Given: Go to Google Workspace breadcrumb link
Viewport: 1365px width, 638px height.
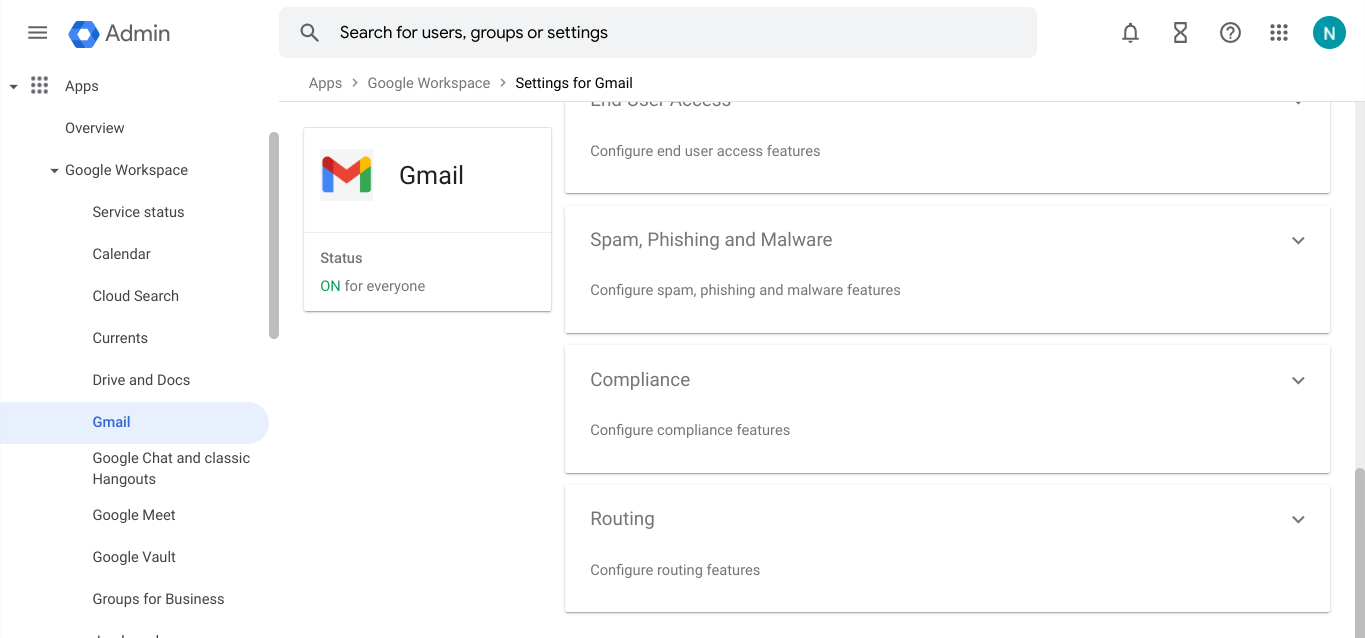Looking at the screenshot, I should [429, 83].
